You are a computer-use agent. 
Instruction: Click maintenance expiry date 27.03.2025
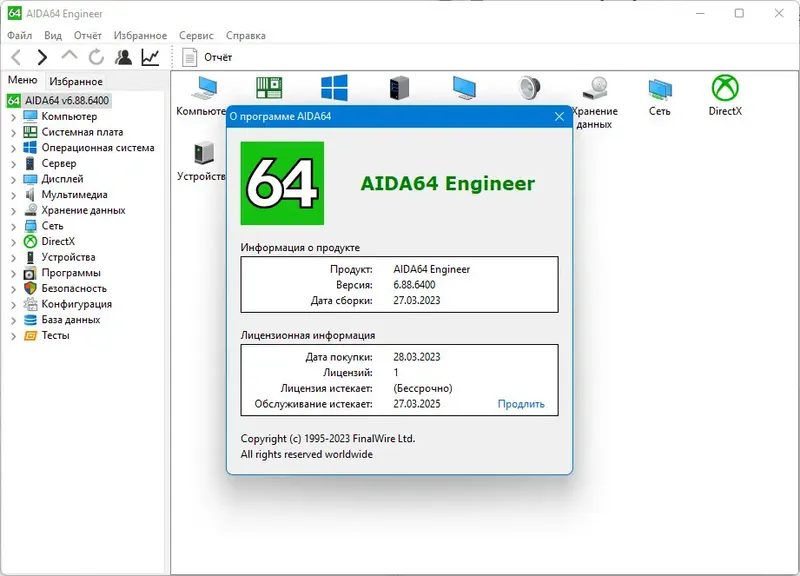click(x=416, y=404)
